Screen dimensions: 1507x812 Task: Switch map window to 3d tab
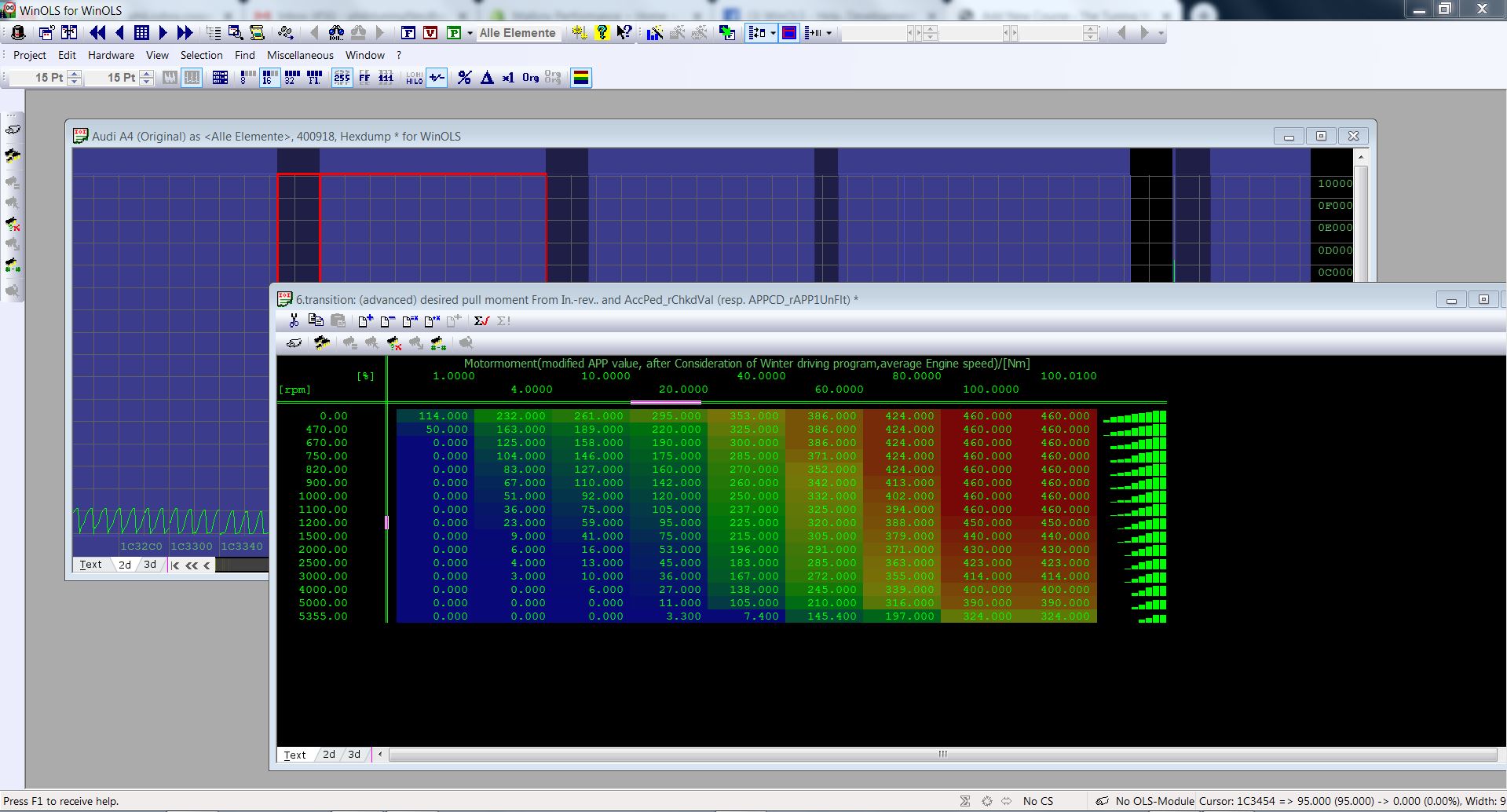[354, 754]
